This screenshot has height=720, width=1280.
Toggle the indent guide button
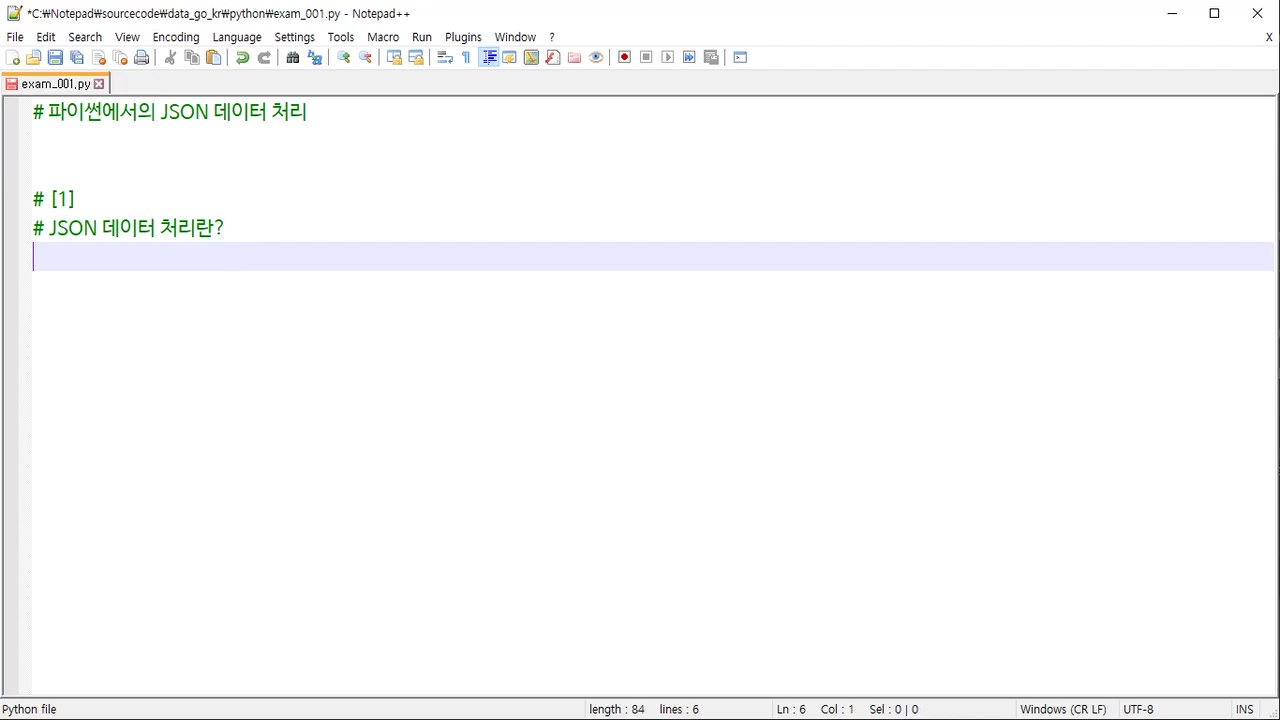click(x=489, y=58)
